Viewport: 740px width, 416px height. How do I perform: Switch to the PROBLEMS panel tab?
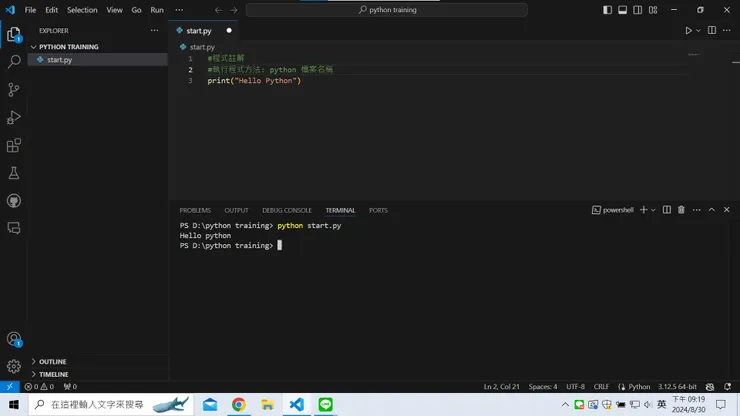pyautogui.click(x=195, y=211)
